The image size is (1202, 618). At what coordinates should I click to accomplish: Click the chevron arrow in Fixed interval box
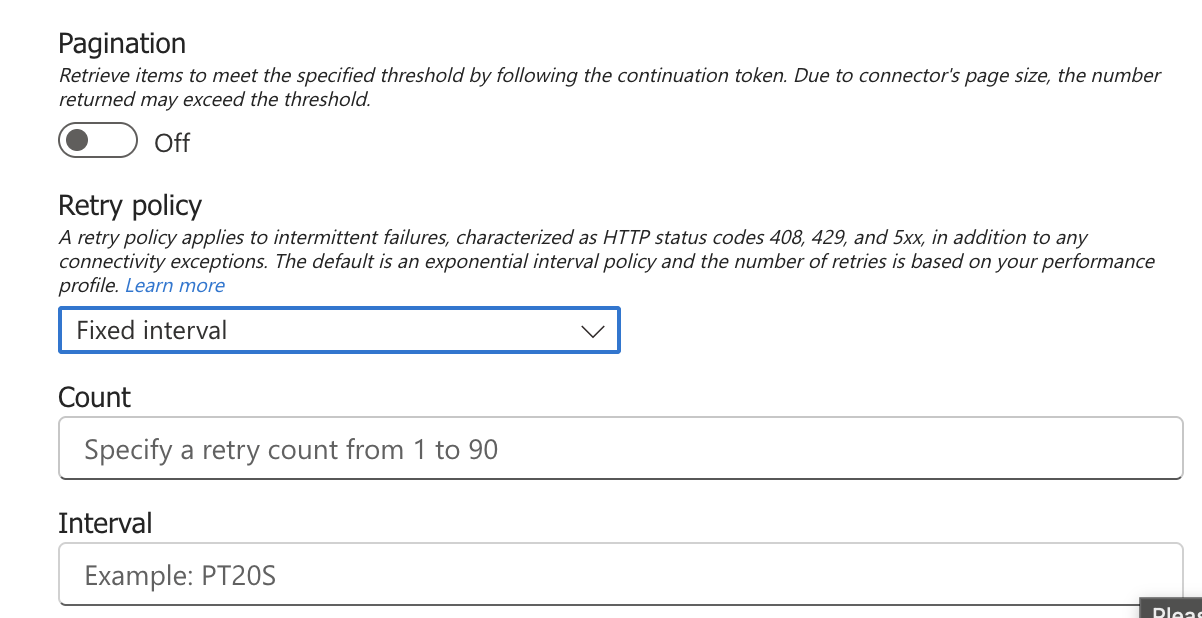tap(593, 331)
